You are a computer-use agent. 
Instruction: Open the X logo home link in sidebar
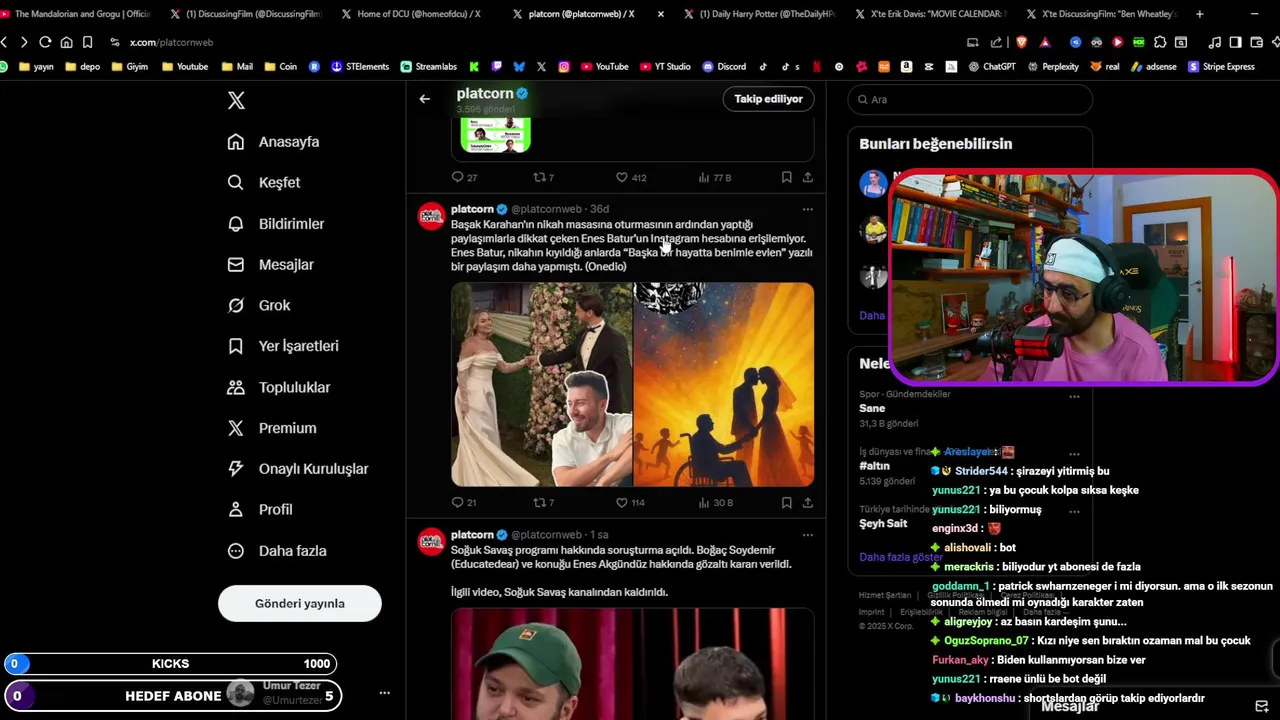pyautogui.click(x=236, y=100)
